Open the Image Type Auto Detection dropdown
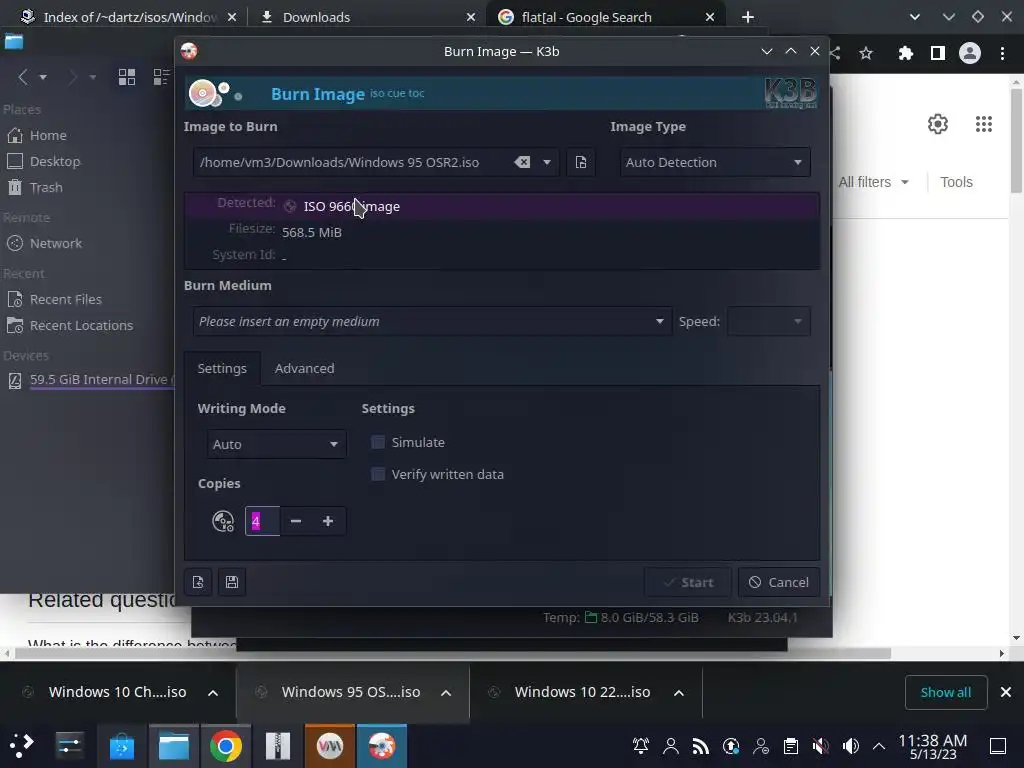The height and width of the screenshot is (768, 1024). (x=715, y=162)
